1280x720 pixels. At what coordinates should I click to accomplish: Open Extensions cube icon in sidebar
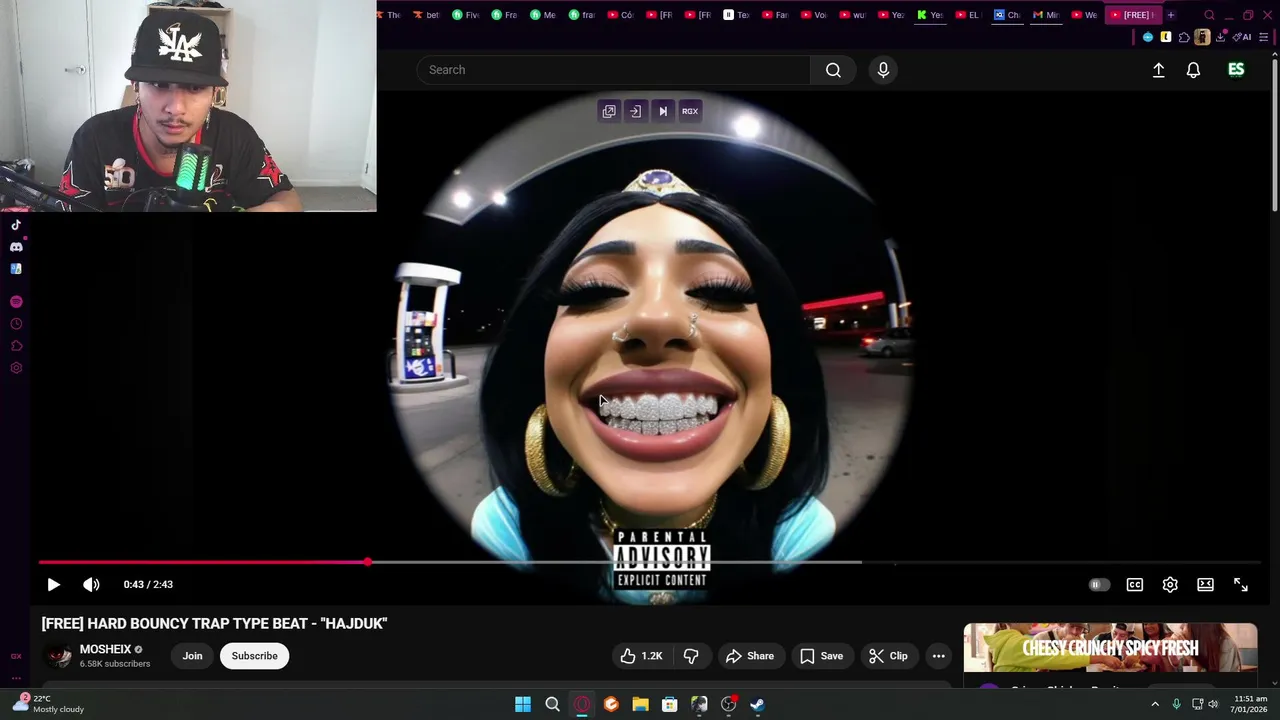pyautogui.click(x=16, y=346)
